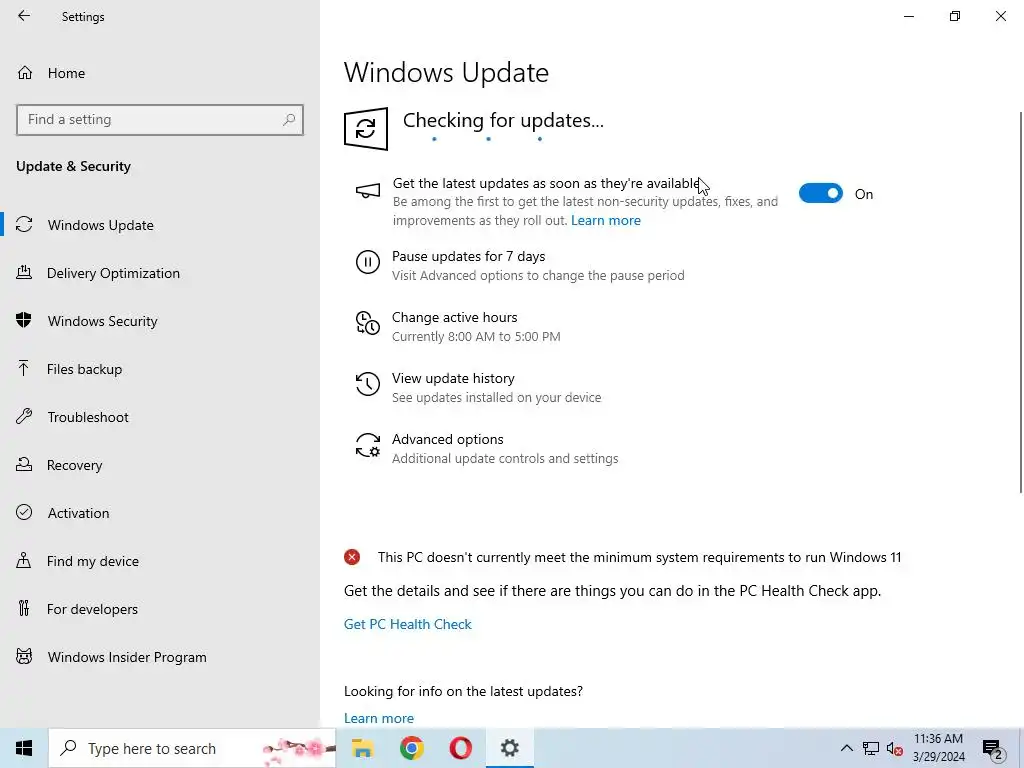Click the muted volume tray icon
The height and width of the screenshot is (768, 1024).
[895, 748]
